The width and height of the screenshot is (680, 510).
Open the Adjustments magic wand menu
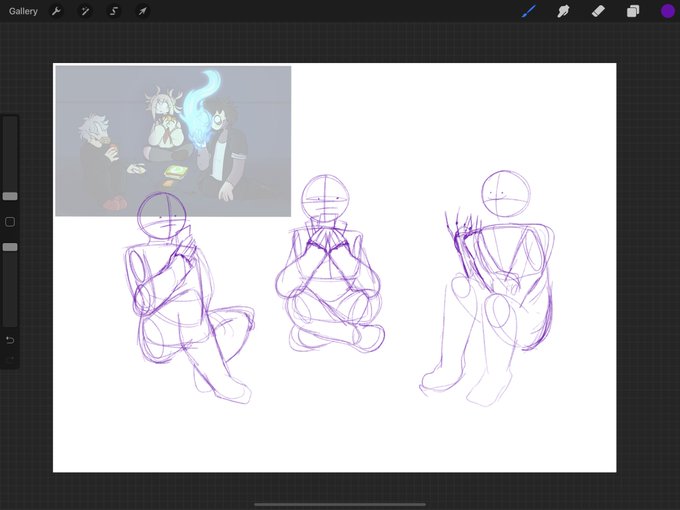[x=85, y=11]
